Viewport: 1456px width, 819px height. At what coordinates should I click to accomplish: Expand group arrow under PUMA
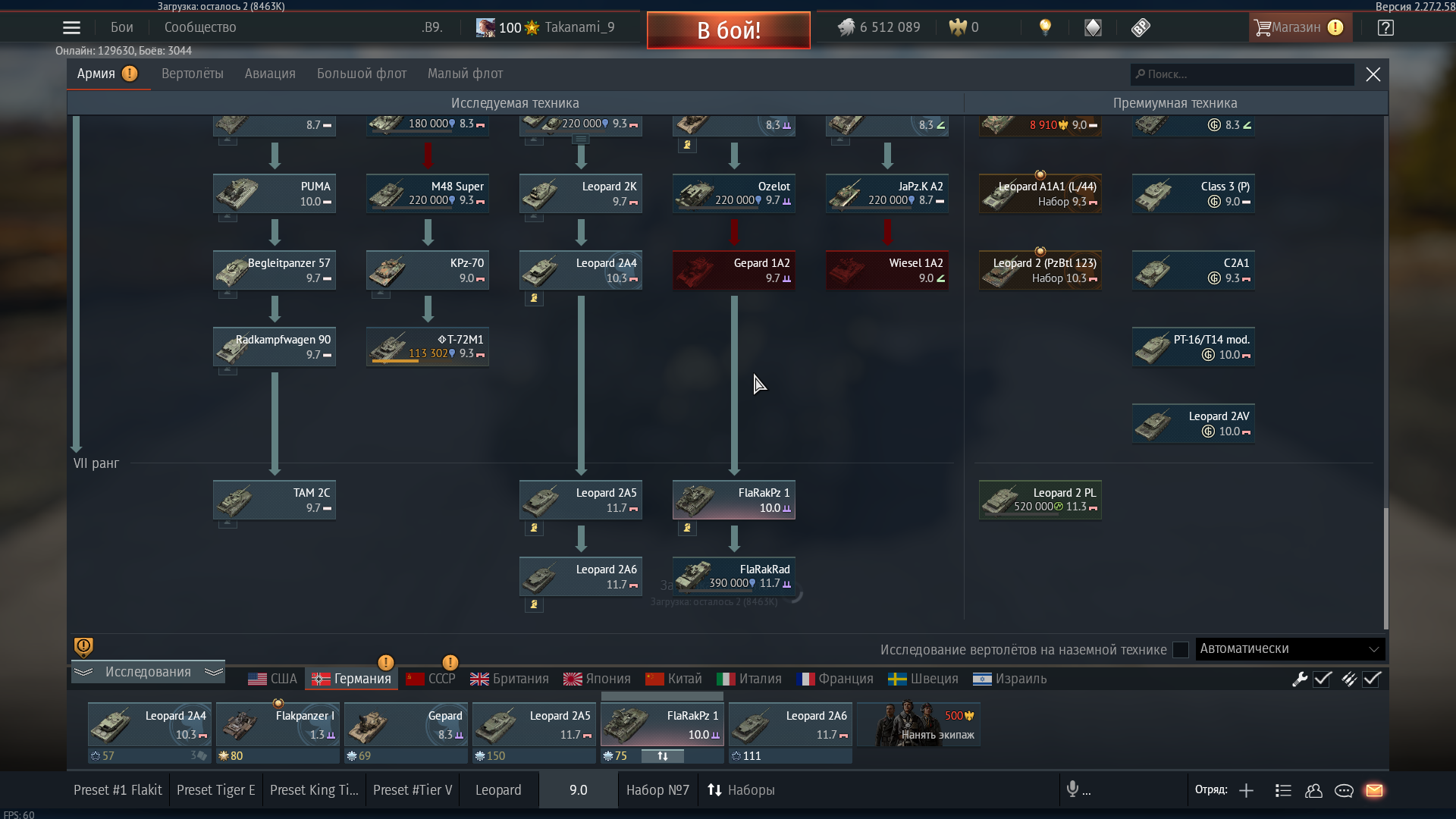coord(227,218)
